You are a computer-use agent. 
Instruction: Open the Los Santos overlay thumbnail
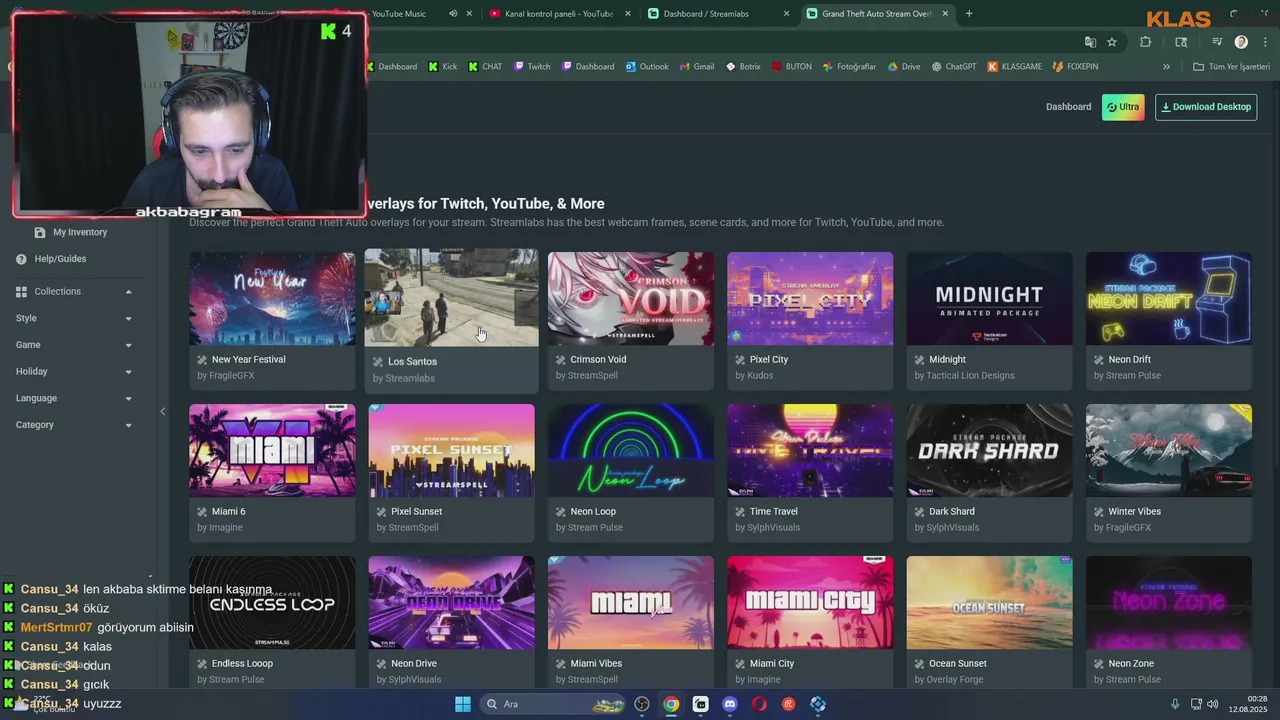point(451,297)
